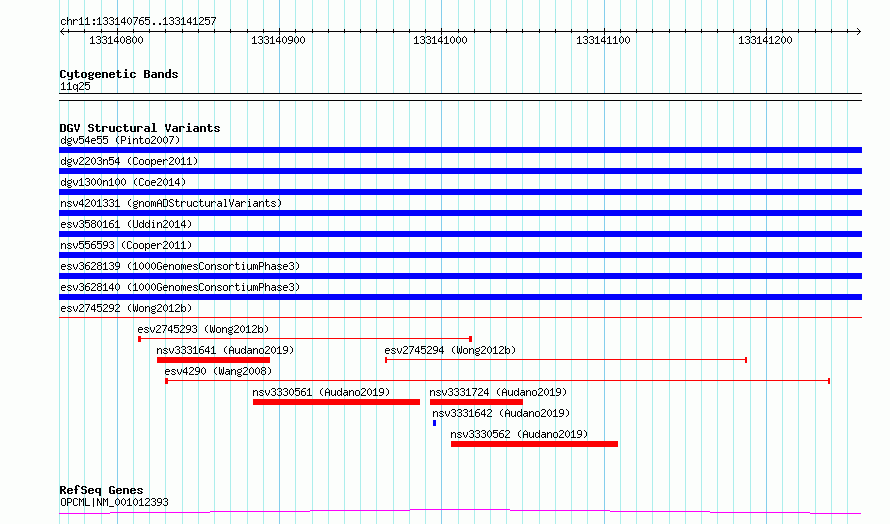Click the blue bar under dgv2203n54

point(460,171)
